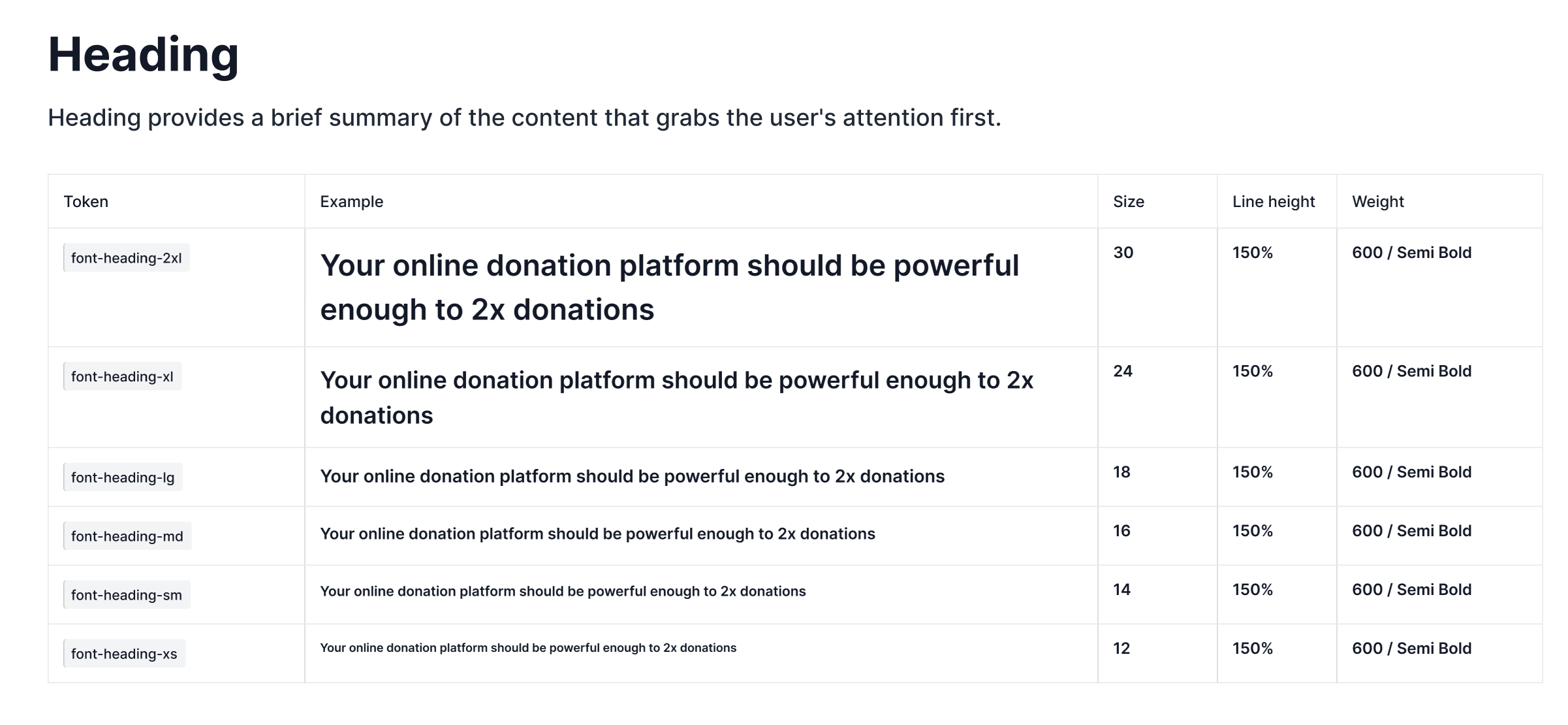
Task: Select the Size column header
Action: point(1128,202)
